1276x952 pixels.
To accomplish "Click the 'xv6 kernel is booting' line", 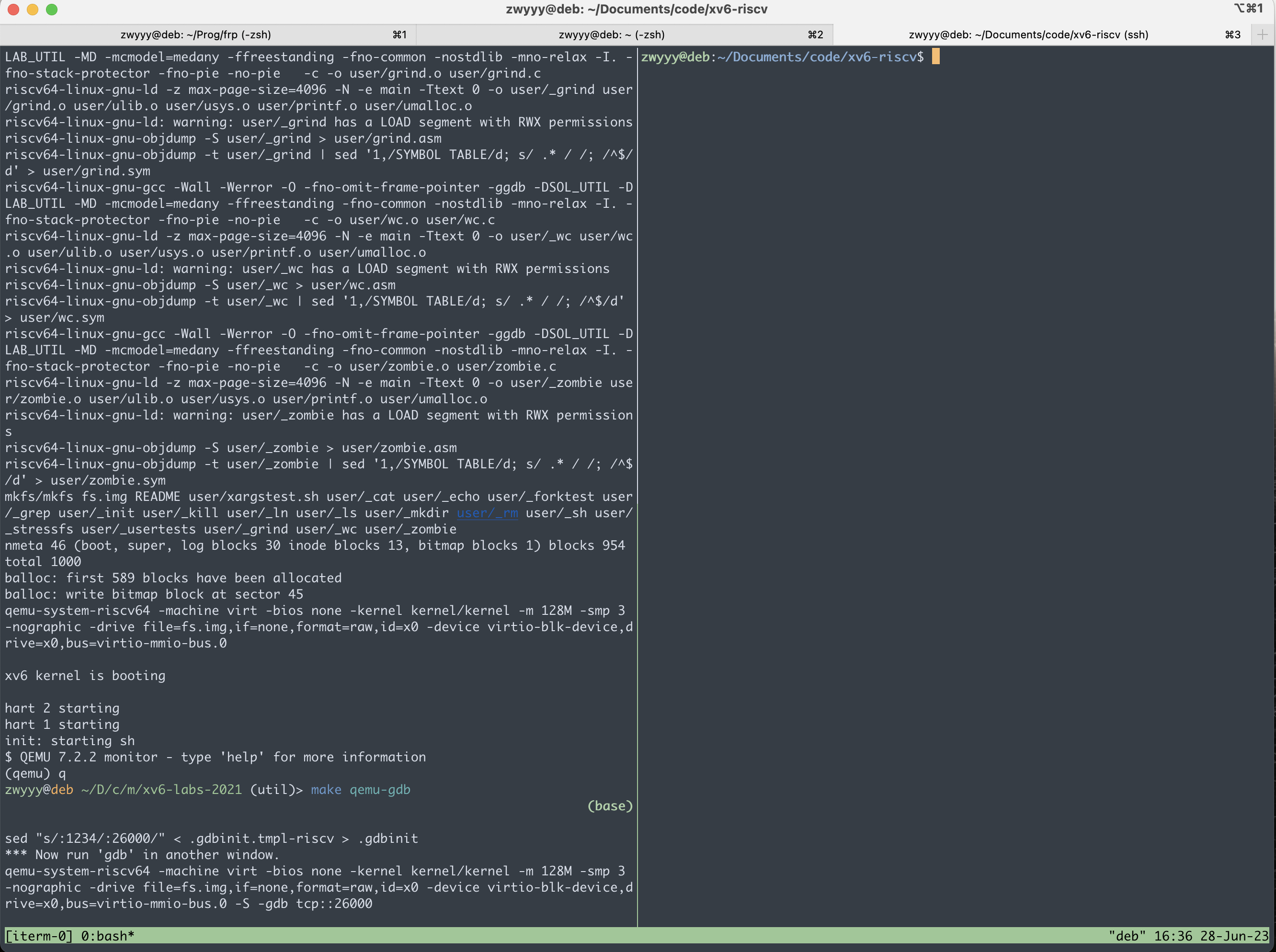I will (x=85, y=675).
